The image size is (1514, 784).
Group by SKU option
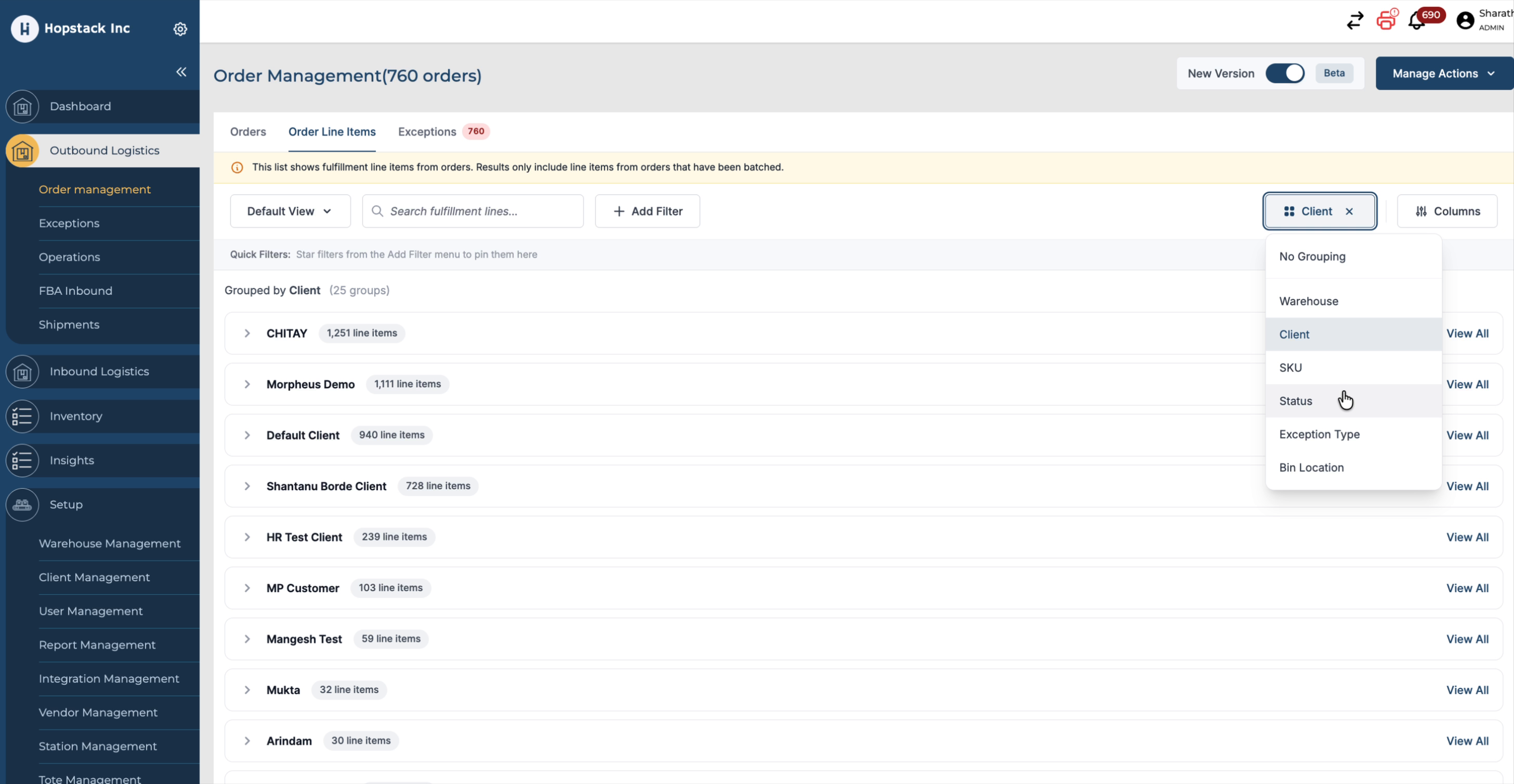[1353, 368]
